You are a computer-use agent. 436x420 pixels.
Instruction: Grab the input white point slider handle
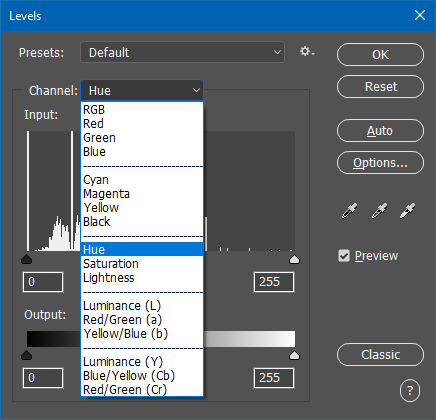294,259
